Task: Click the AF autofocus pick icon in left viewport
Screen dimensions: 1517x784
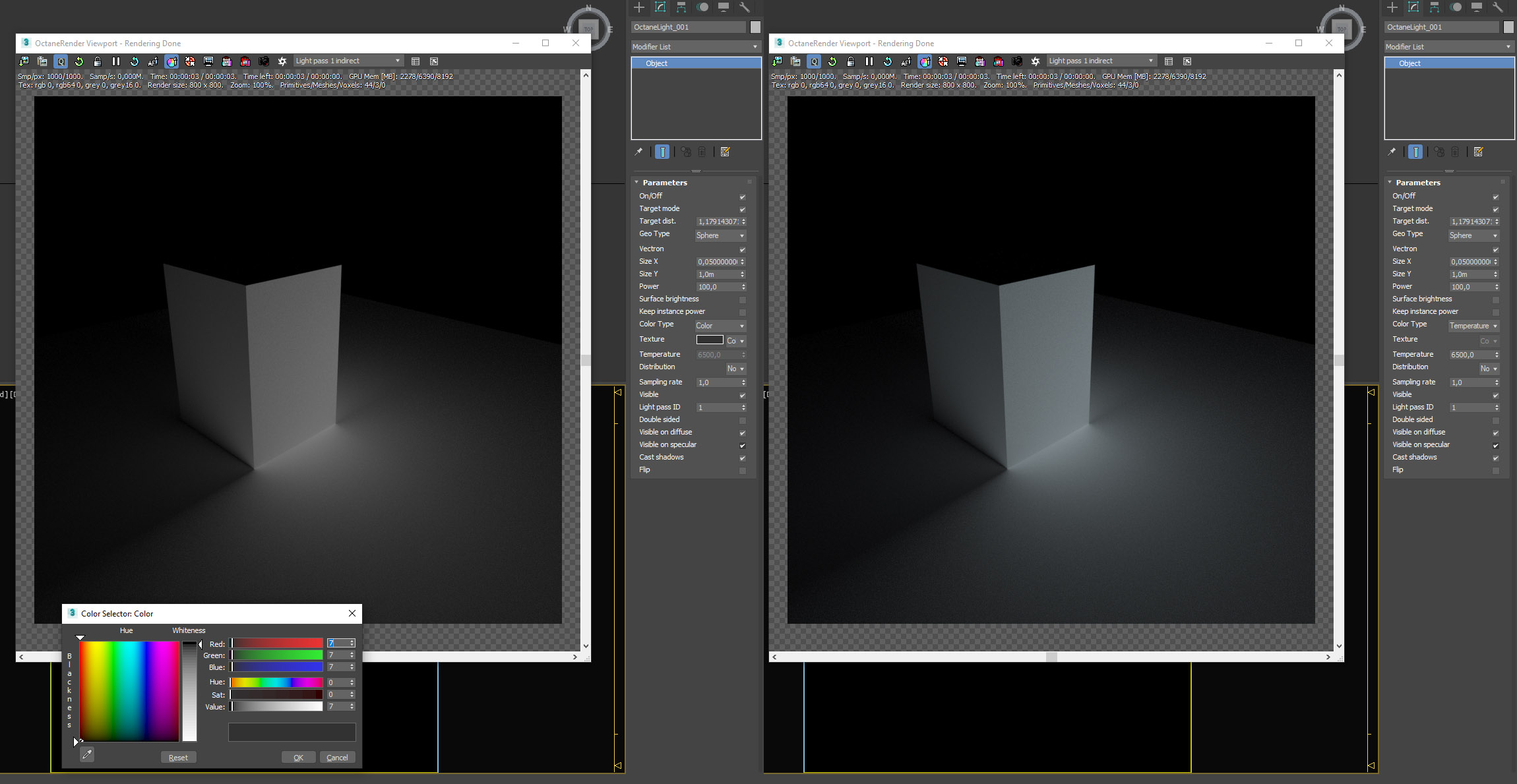Action: pos(153,61)
